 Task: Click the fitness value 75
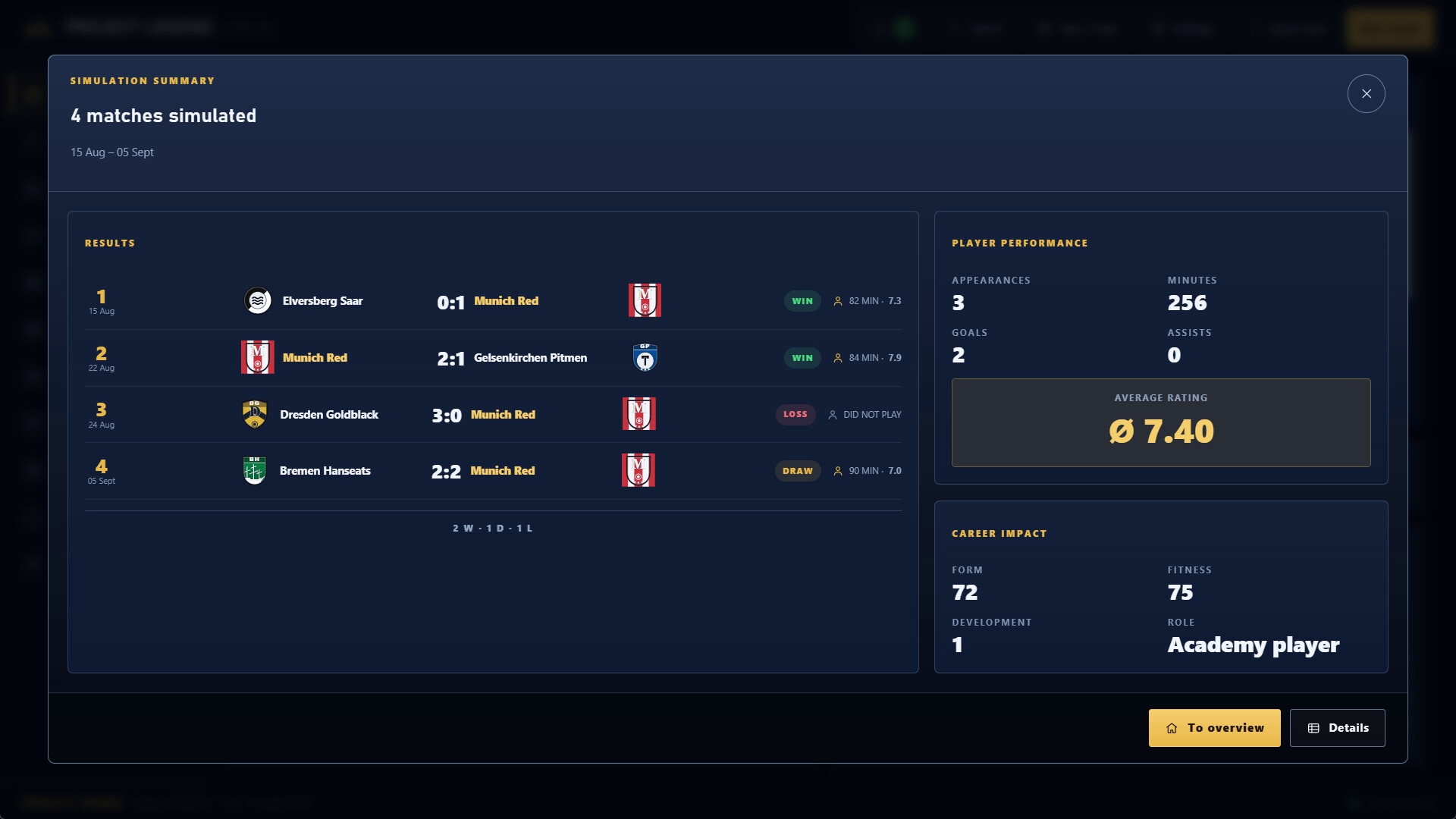click(x=1180, y=592)
